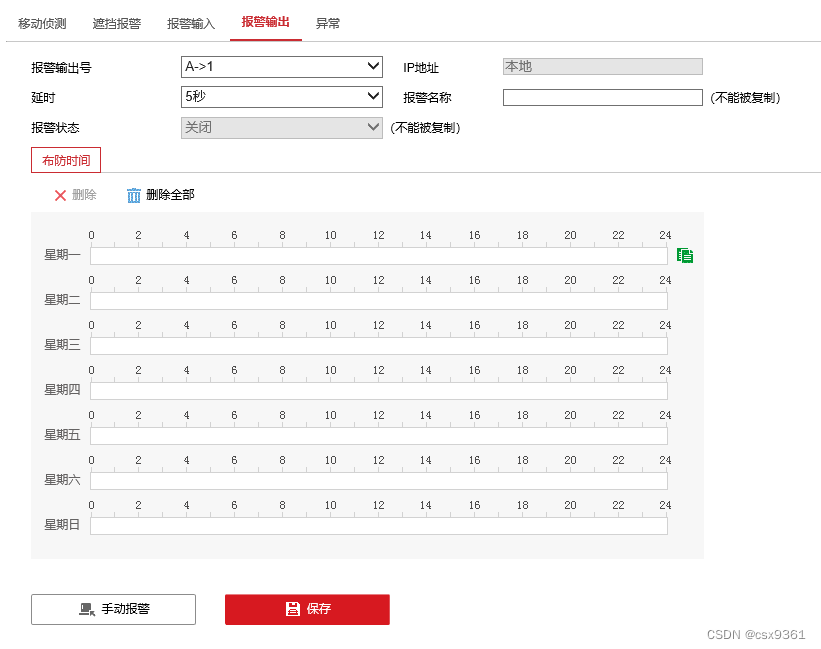
Task: Click the red 保存 button
Action: point(307,609)
